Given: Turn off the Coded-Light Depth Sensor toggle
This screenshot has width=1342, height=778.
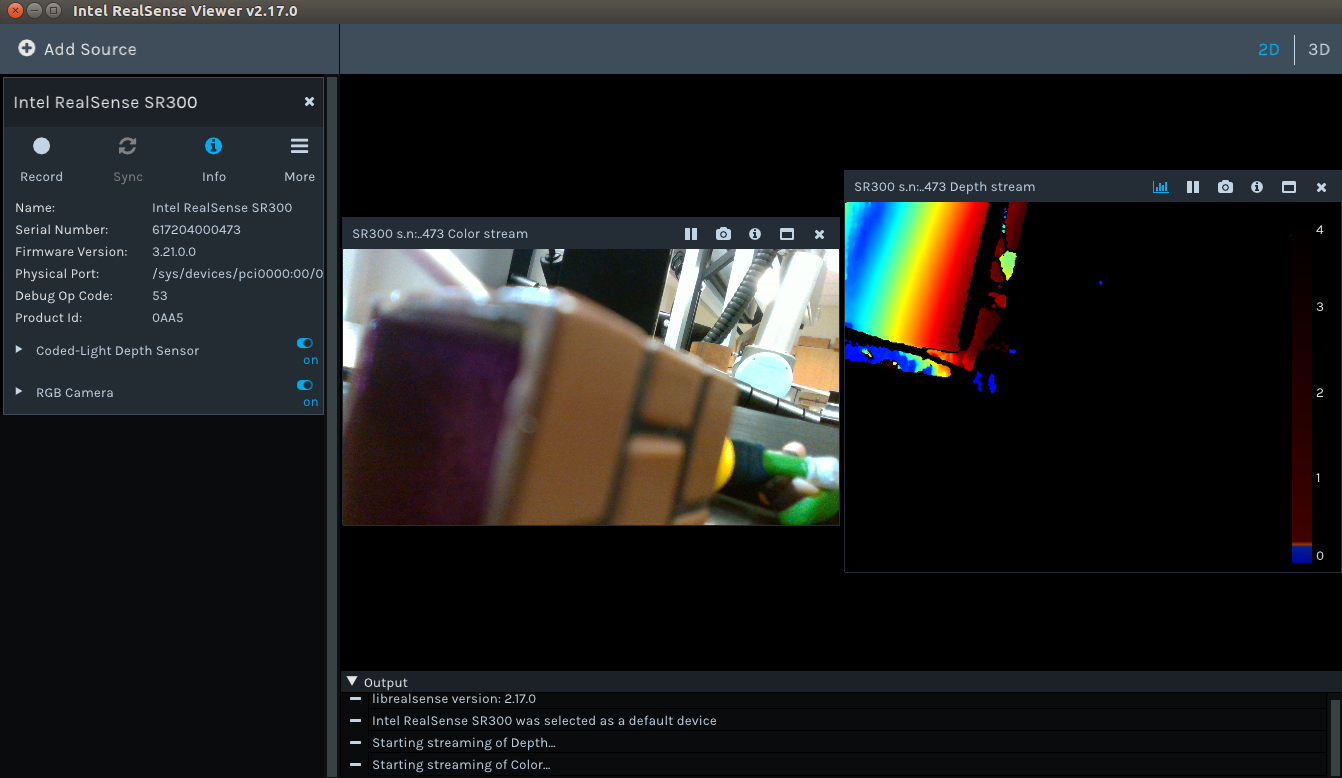Looking at the screenshot, I should (x=305, y=343).
